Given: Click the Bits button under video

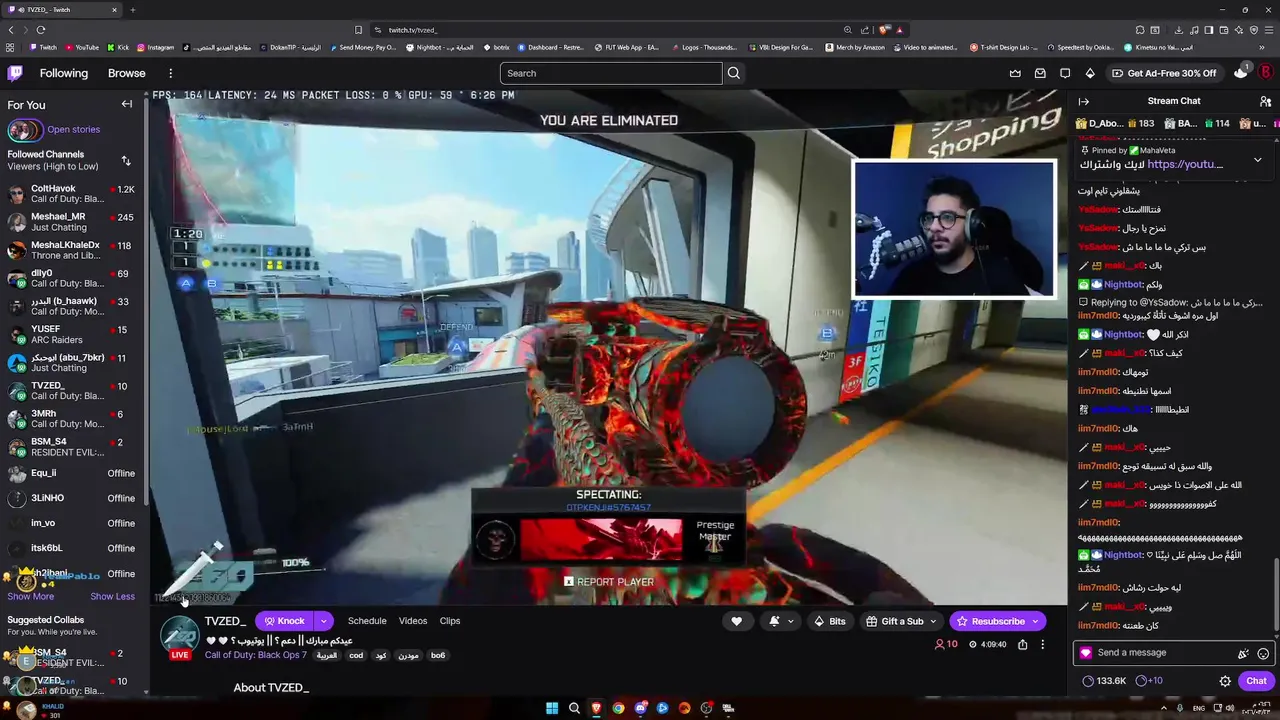Looking at the screenshot, I should (x=830, y=621).
